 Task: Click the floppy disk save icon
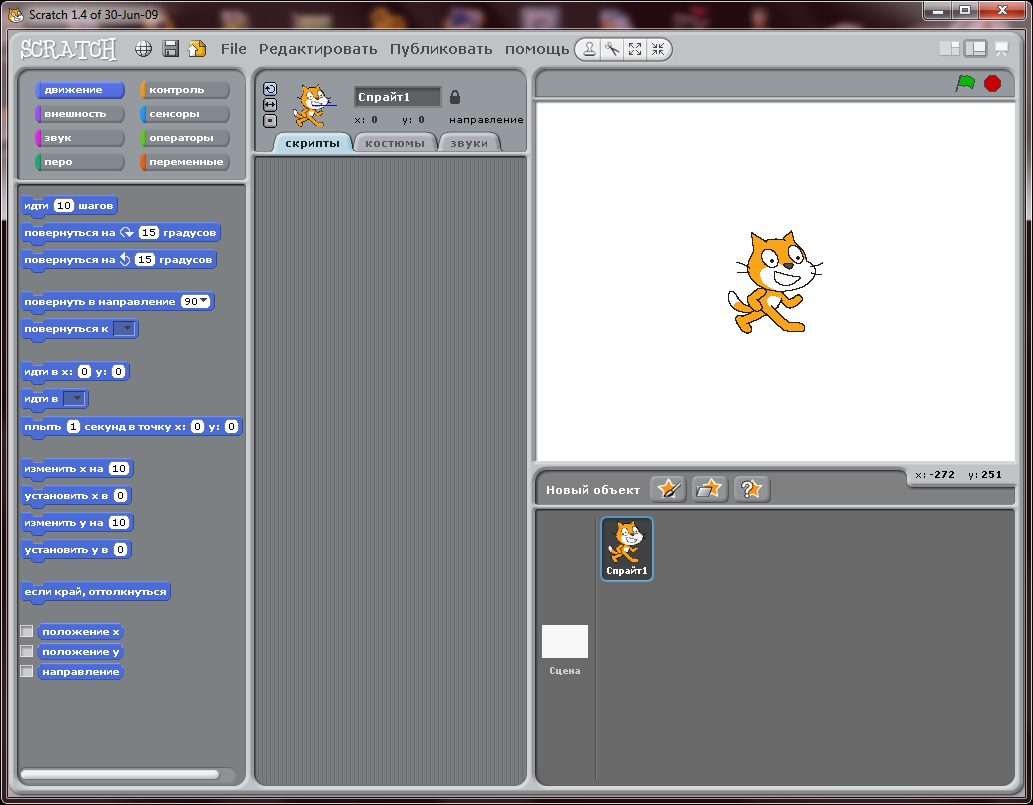point(171,49)
